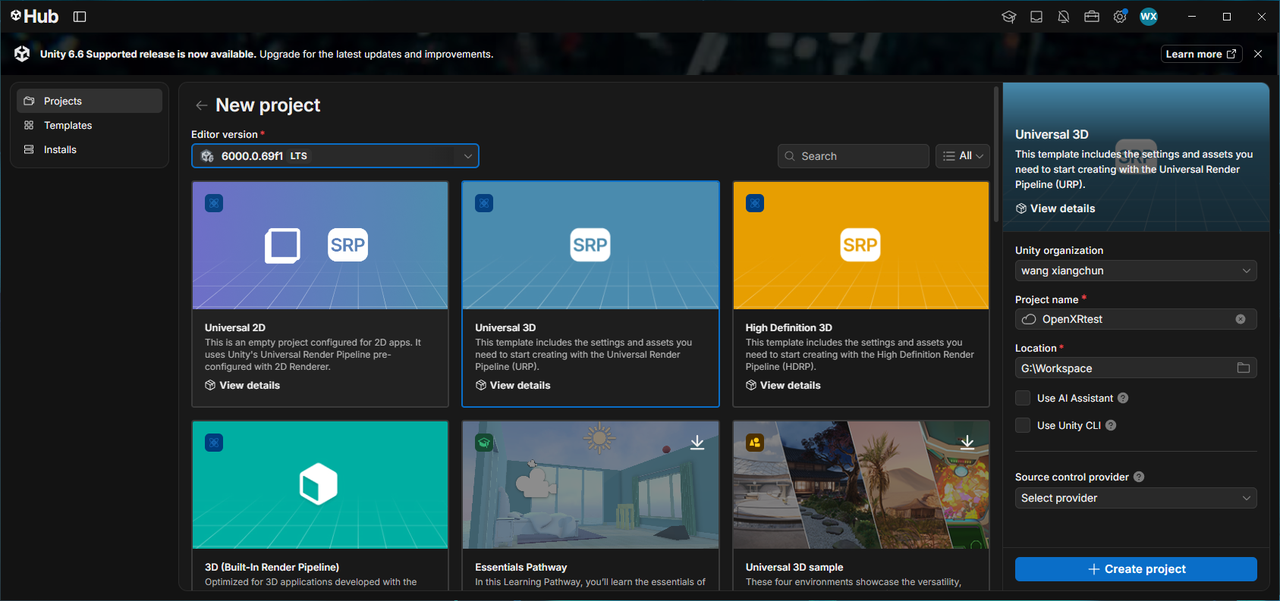Open the muted notifications bell icon
This screenshot has height=601, width=1280.
point(1064,17)
